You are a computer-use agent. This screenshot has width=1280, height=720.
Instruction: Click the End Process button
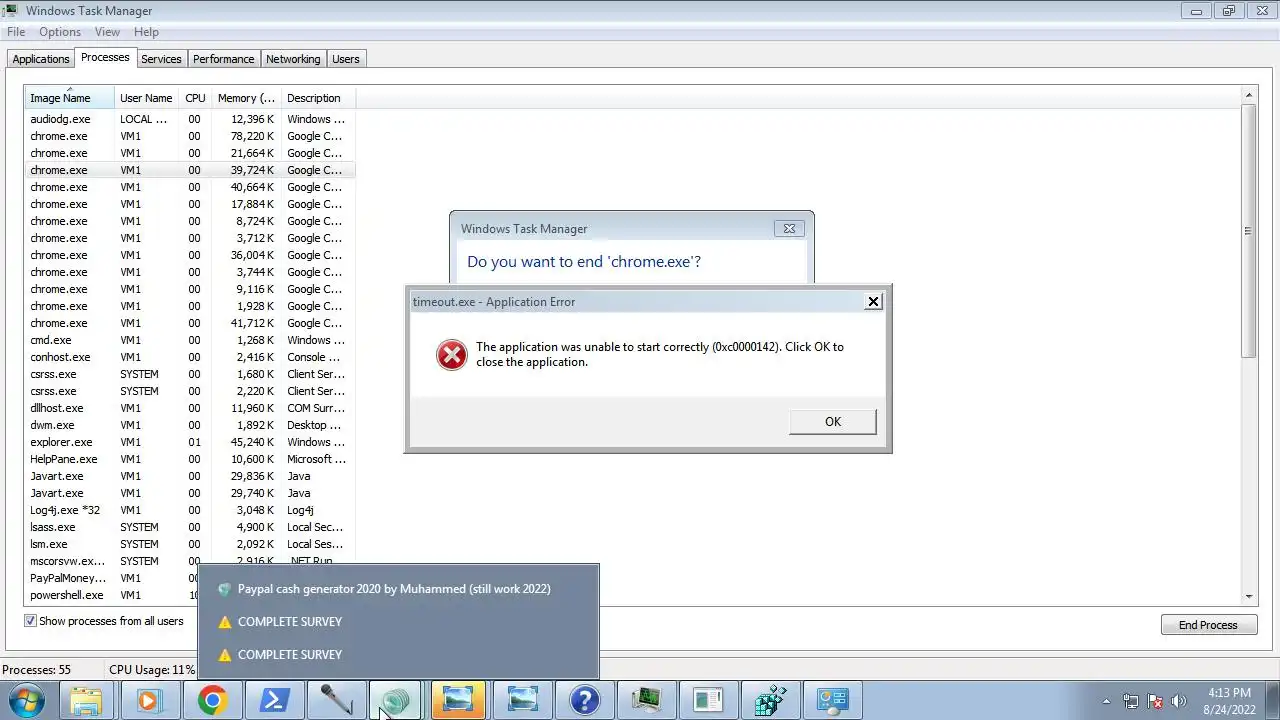point(1208,625)
